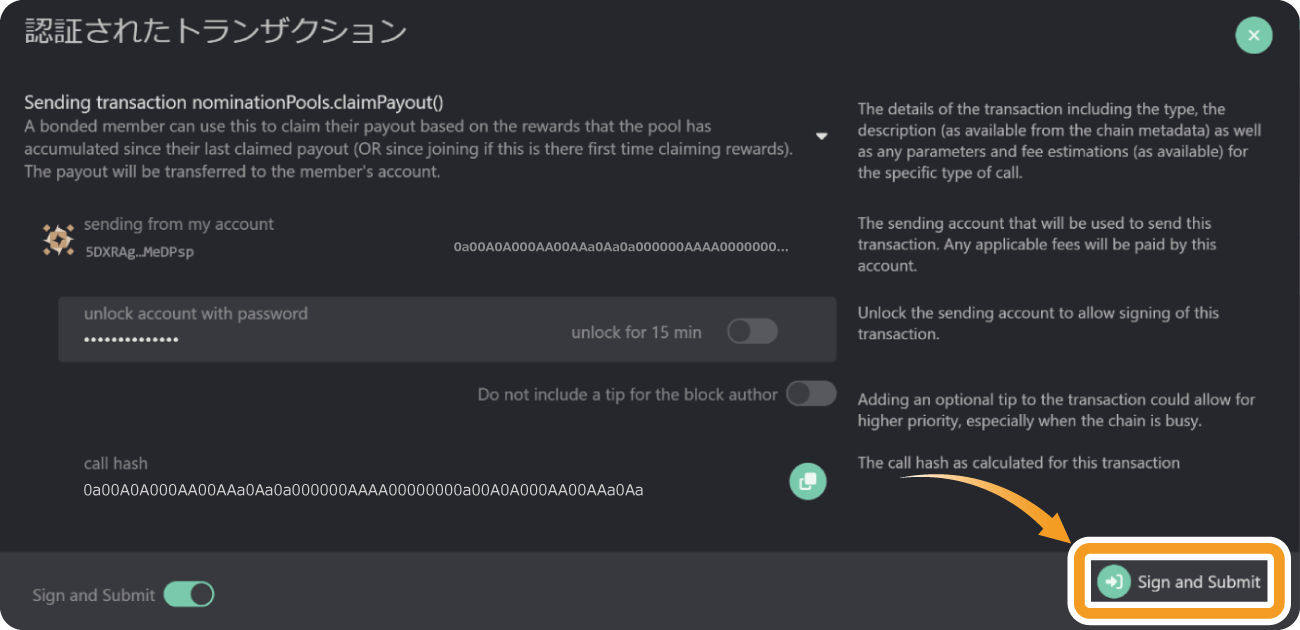Toggle the block author tip switch
Image resolution: width=1300 pixels, height=630 pixels.
coord(811,394)
